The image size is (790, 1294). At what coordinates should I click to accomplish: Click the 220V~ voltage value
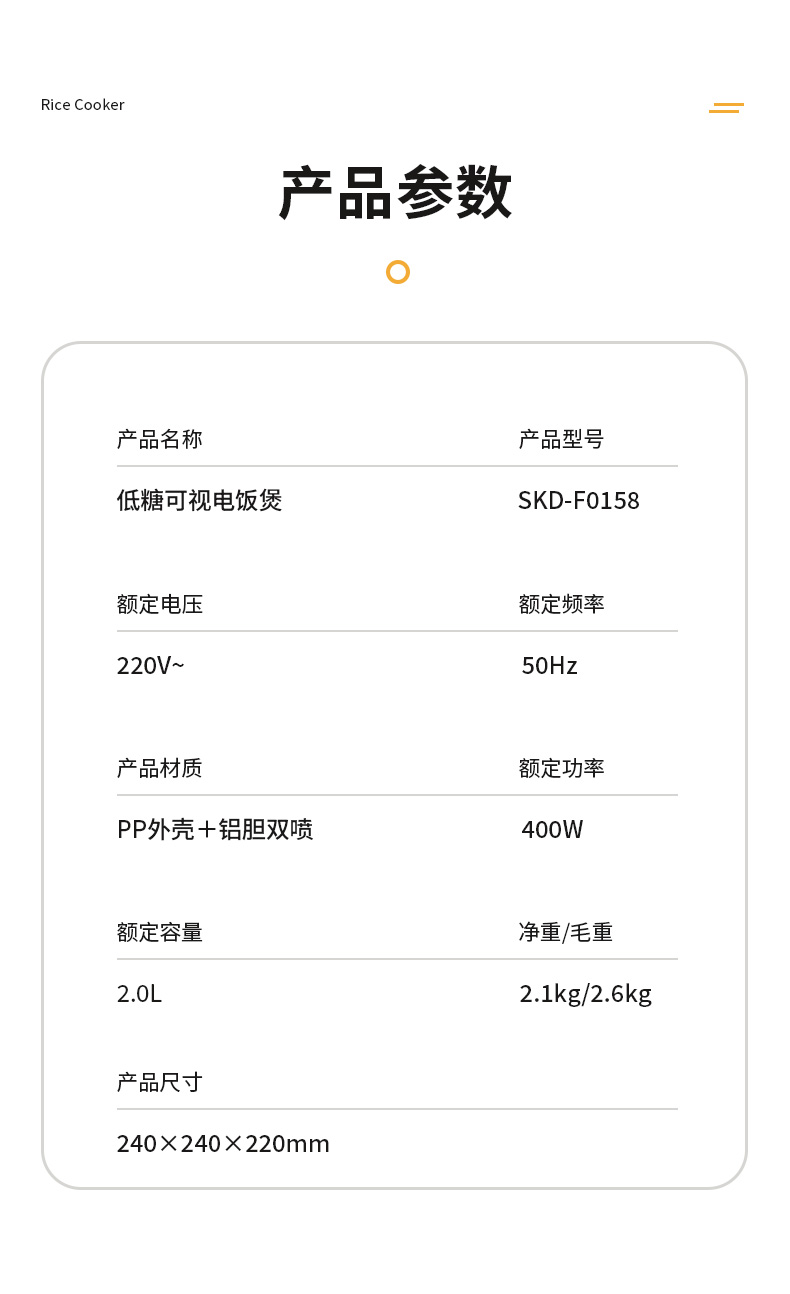point(150,665)
